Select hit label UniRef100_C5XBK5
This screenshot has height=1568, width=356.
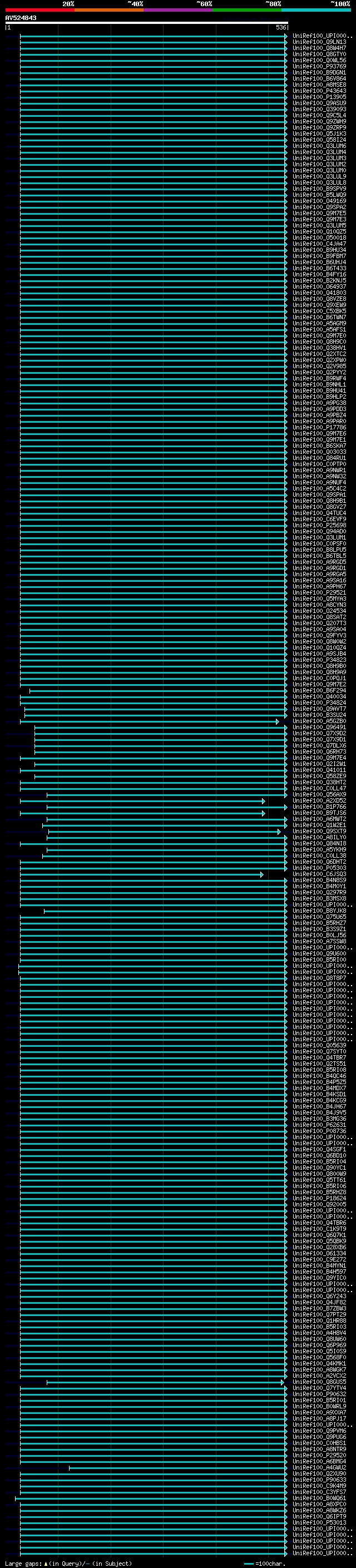coord(319,311)
